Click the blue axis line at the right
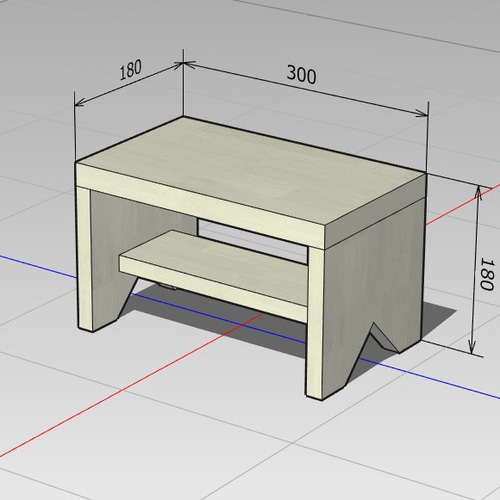 (433, 380)
